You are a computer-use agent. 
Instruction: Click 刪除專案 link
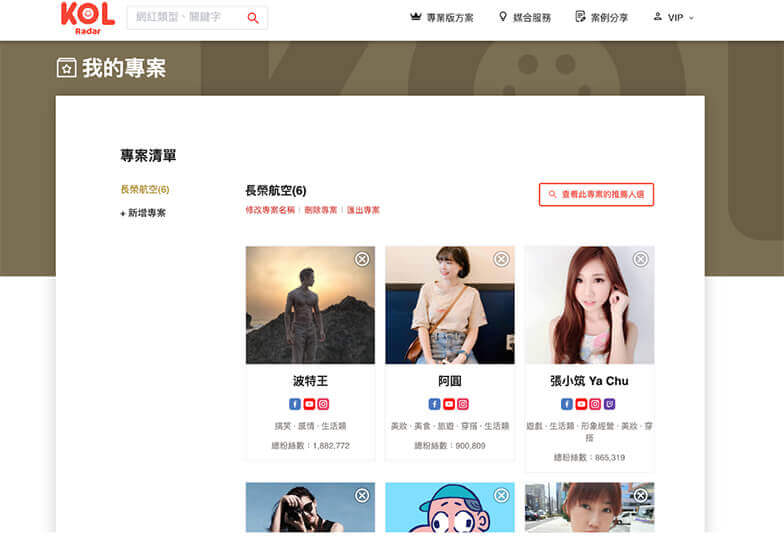point(320,210)
